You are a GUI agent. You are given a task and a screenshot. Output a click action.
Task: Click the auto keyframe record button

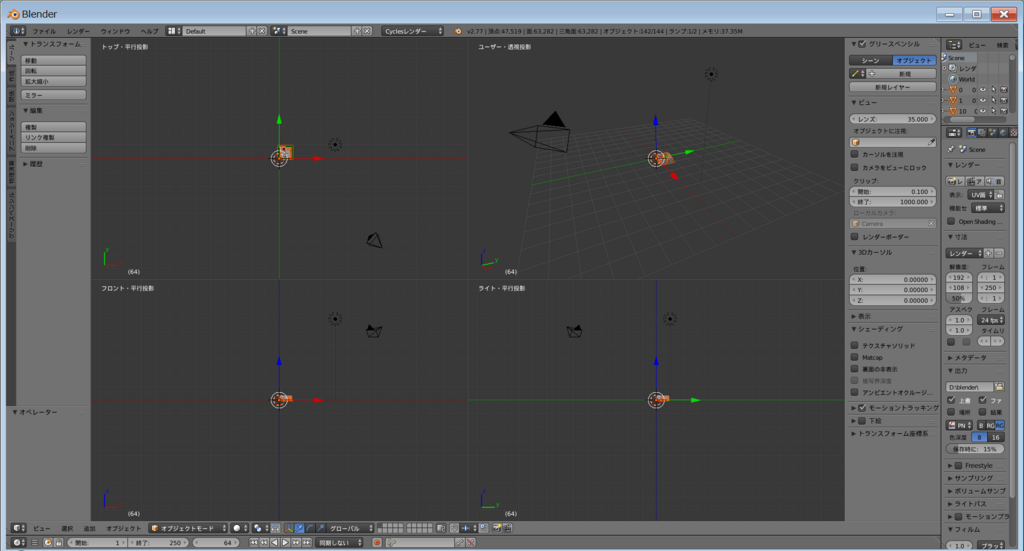click(x=377, y=543)
